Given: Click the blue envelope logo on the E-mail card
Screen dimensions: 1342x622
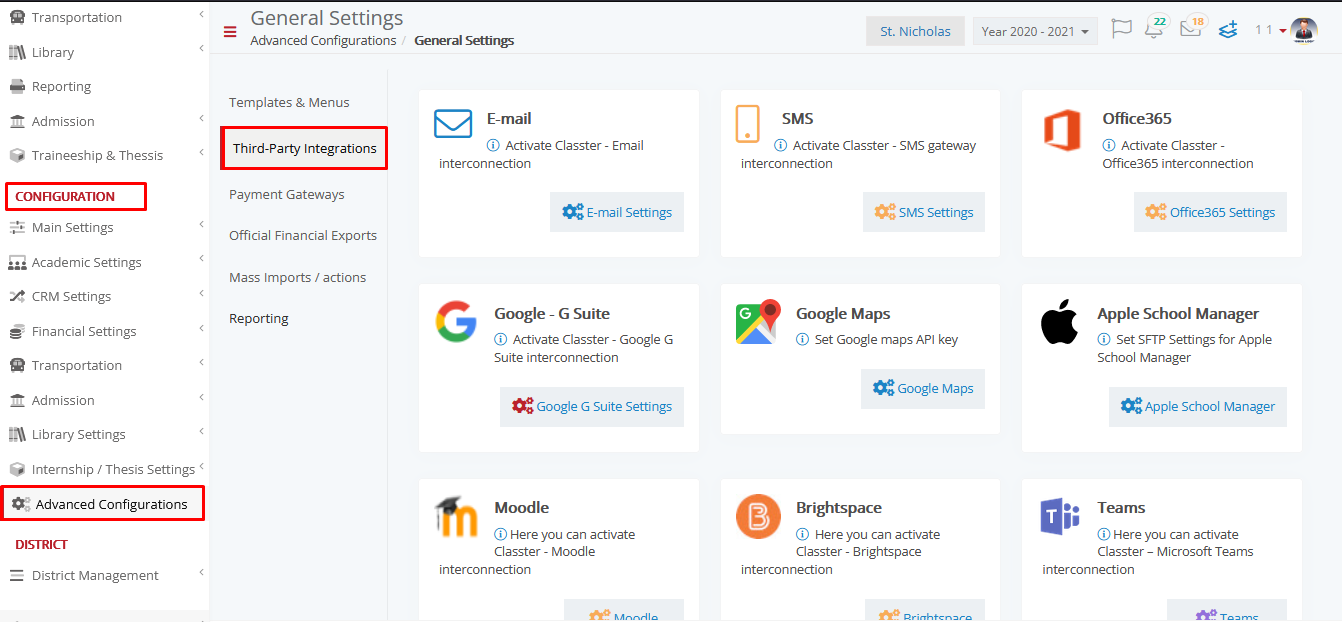Looking at the screenshot, I should point(453,123).
